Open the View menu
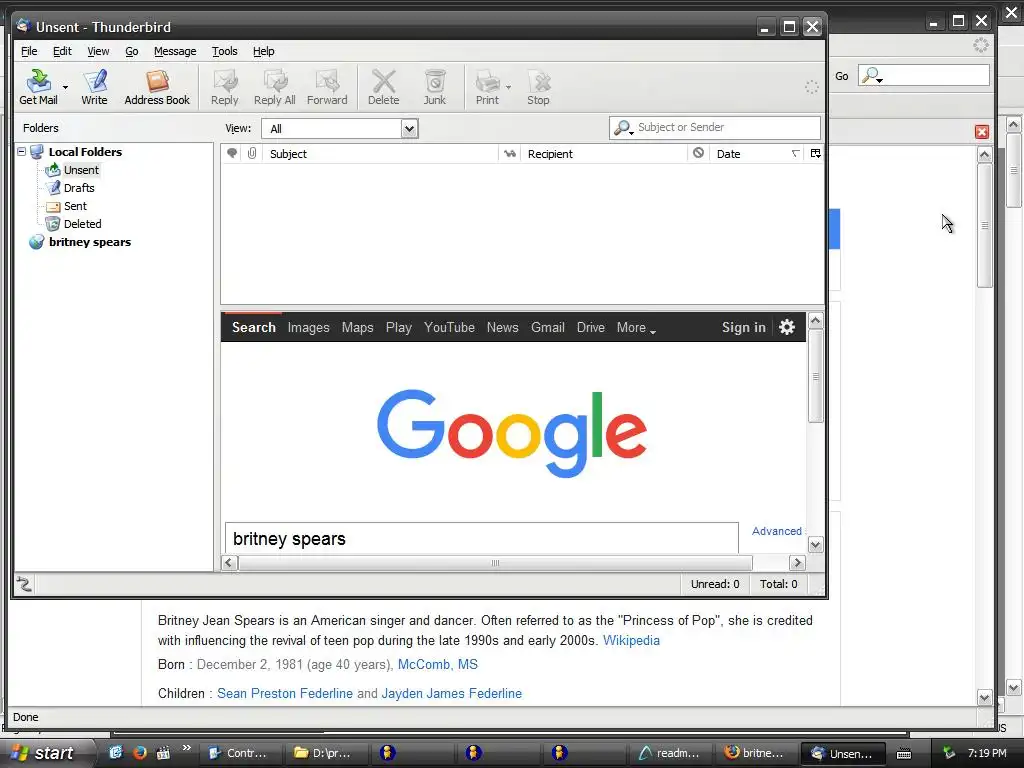Screen dimensions: 1024x768 (98, 51)
